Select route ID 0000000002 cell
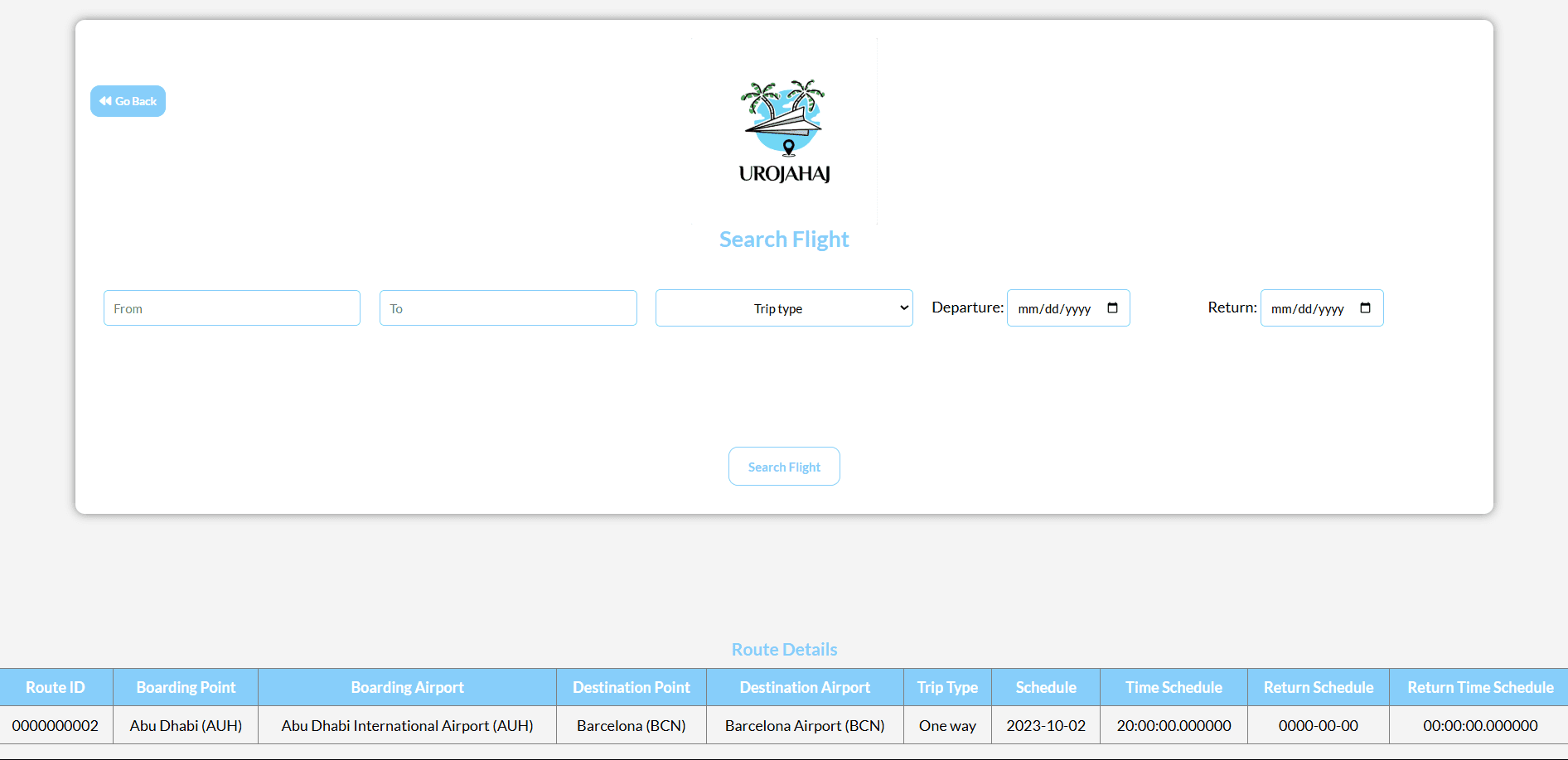 56,725
